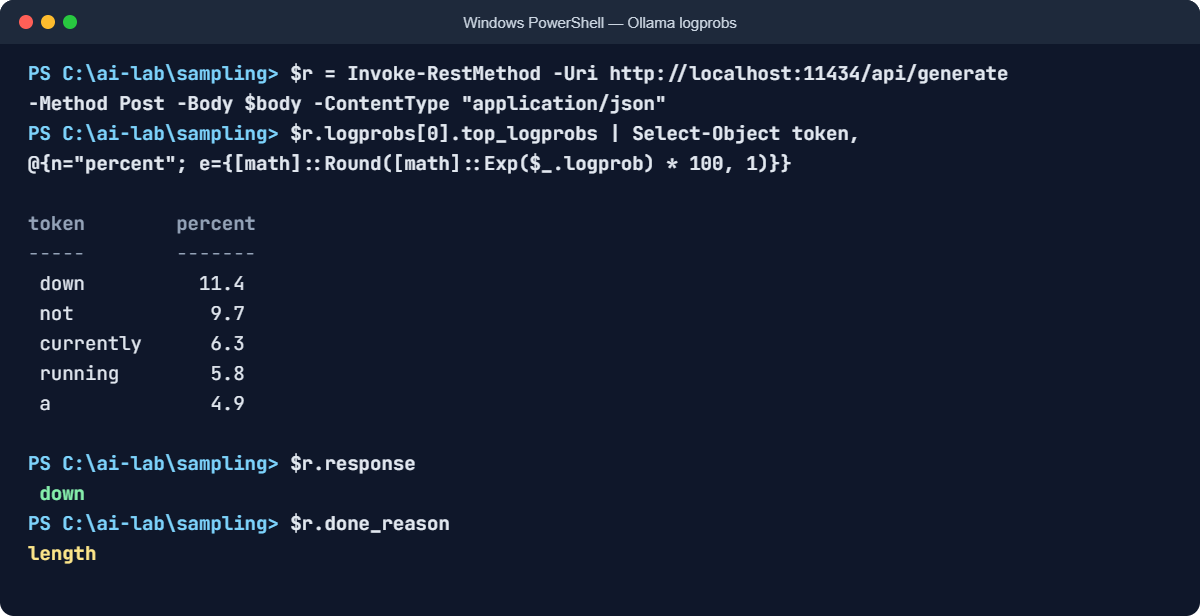
Task: Click the 4.9 percent value
Action: pos(228,403)
